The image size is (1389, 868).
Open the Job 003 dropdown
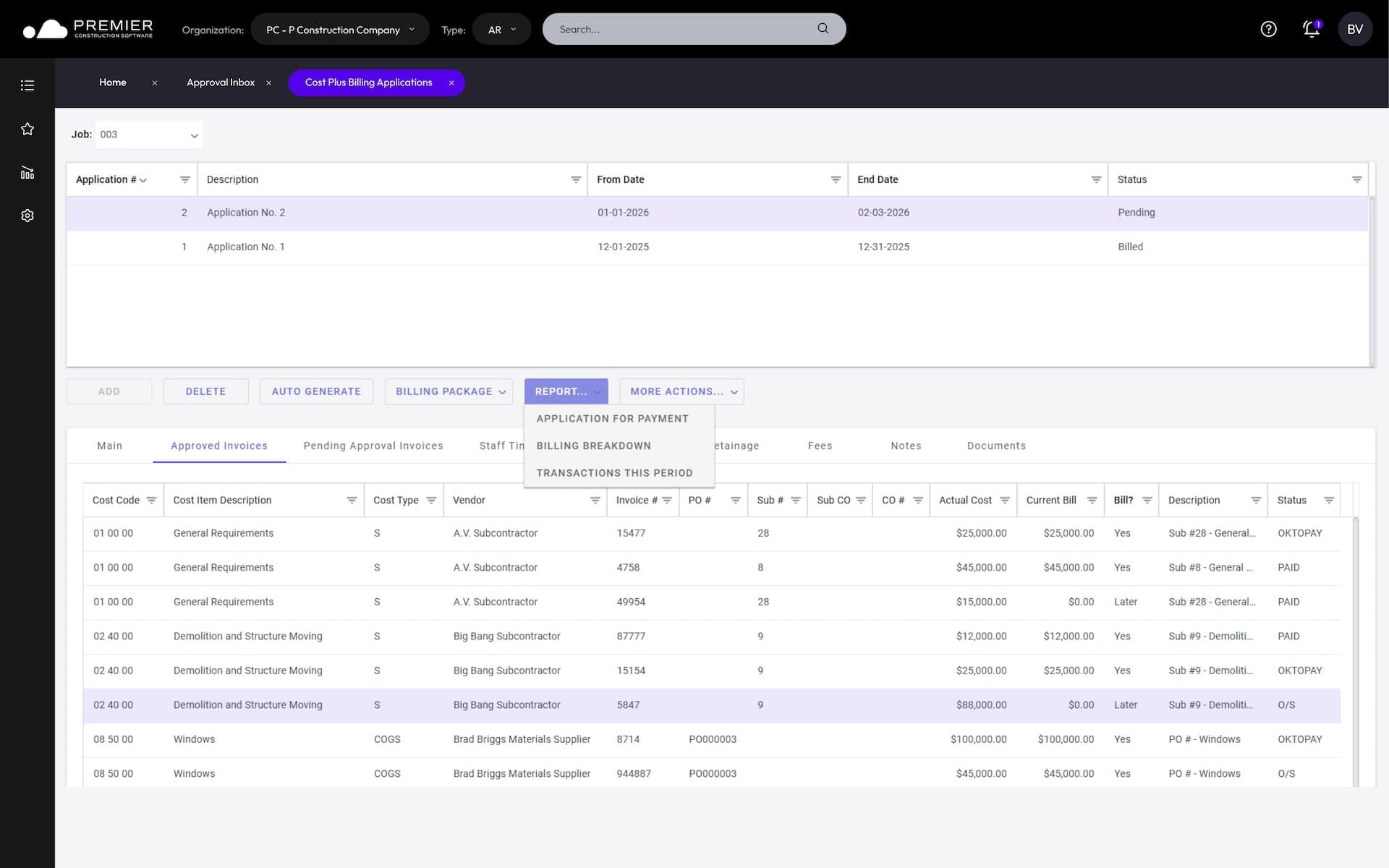[149, 135]
